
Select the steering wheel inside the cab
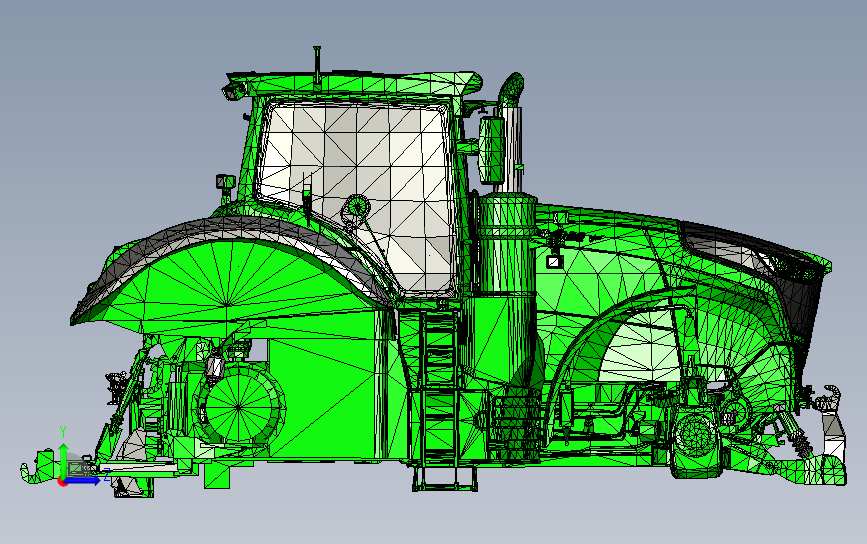356,210
